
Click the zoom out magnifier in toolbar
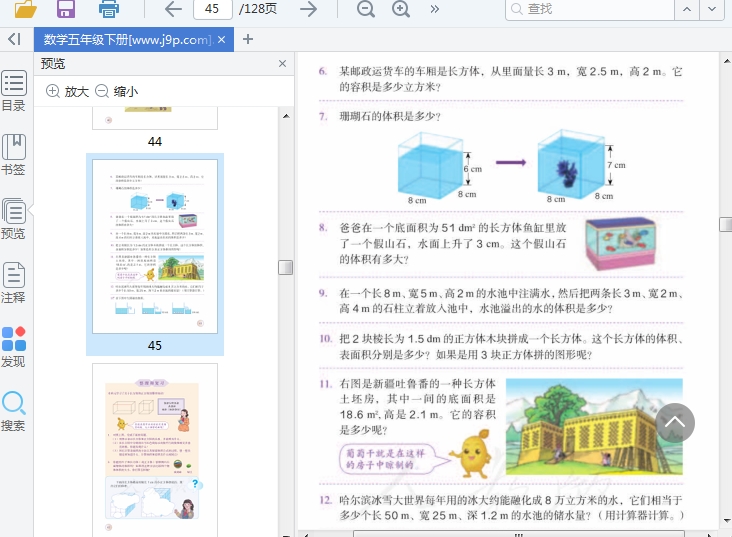pos(366,9)
